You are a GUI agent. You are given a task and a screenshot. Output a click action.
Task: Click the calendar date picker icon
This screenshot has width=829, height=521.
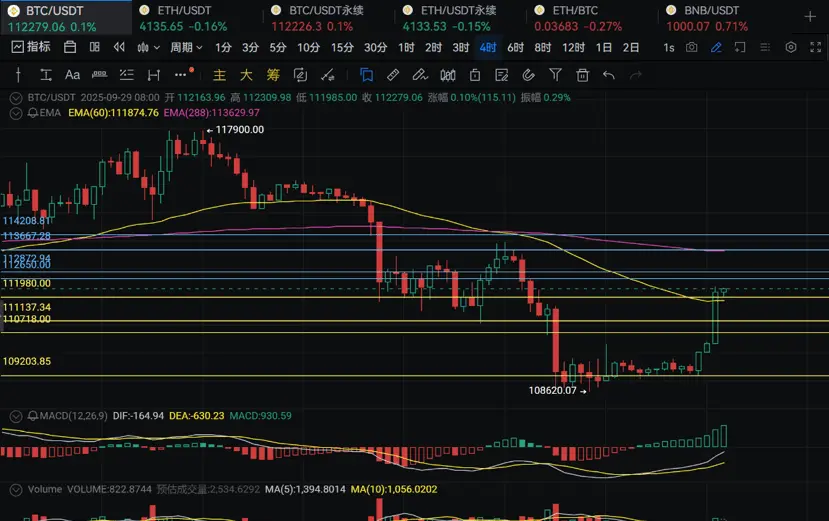click(x=70, y=48)
